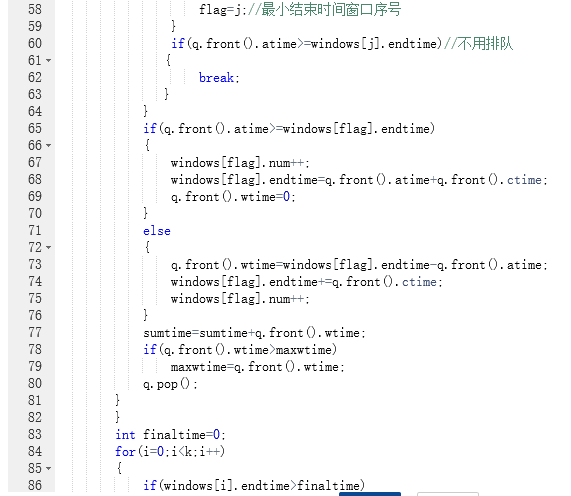This screenshot has height=496, width=571.
Task: Click 'windows[flag].endtime)' condition on line 65
Action: pos(359,129)
